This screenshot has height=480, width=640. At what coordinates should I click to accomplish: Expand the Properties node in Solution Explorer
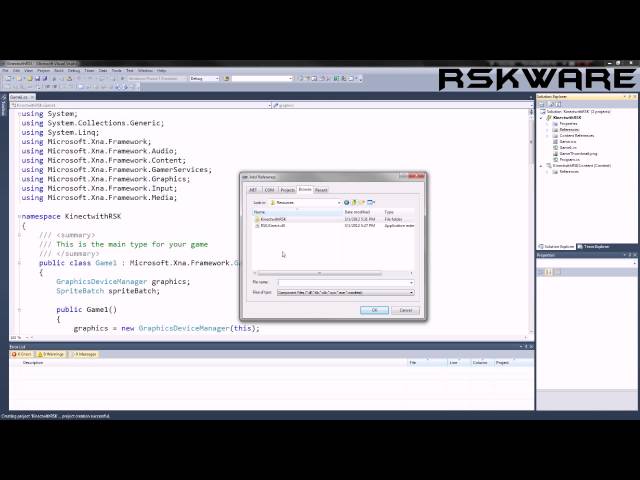tap(547, 124)
